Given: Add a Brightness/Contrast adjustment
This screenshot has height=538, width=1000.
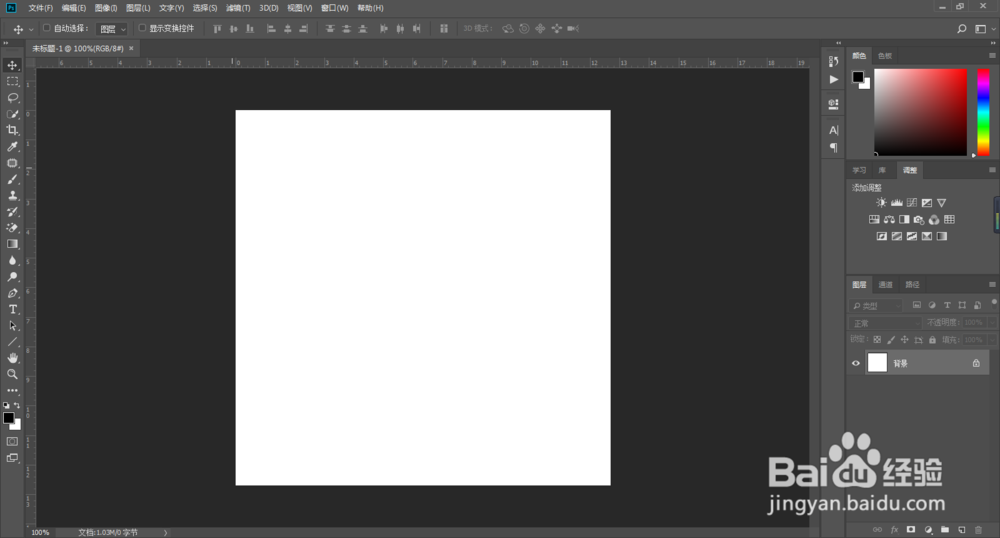Looking at the screenshot, I should tap(881, 203).
